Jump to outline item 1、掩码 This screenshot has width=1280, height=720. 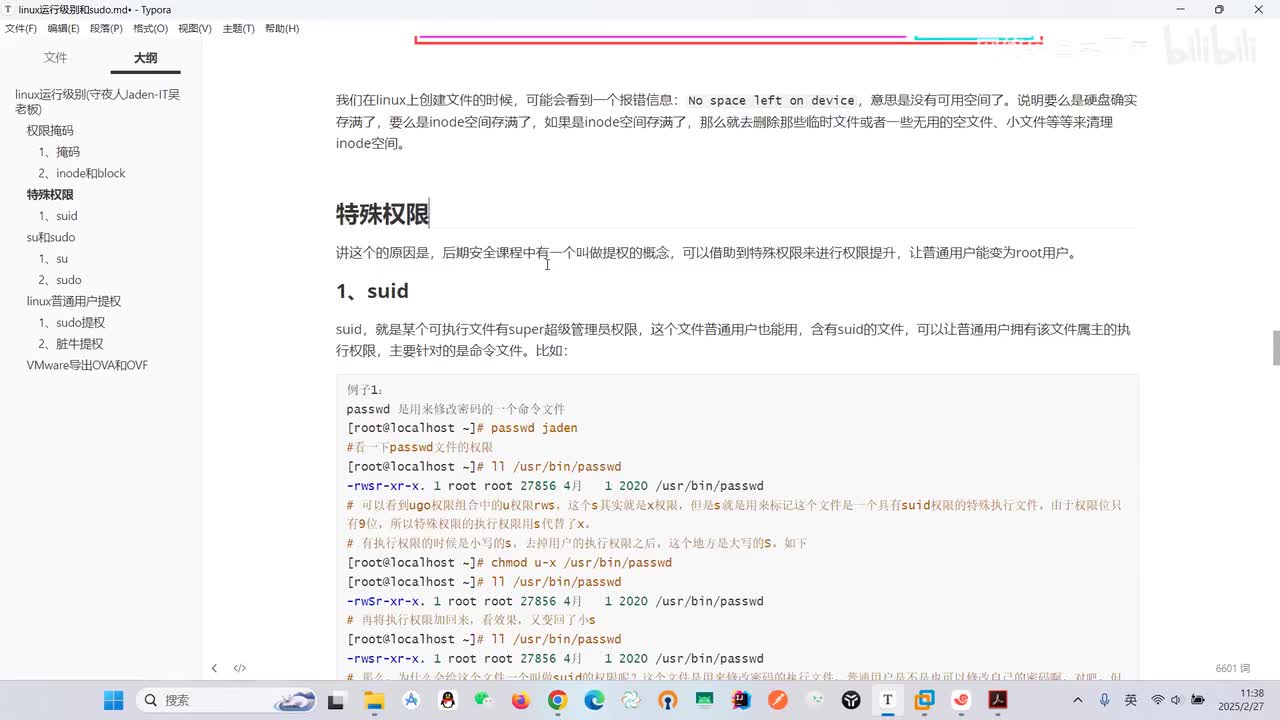coord(59,152)
